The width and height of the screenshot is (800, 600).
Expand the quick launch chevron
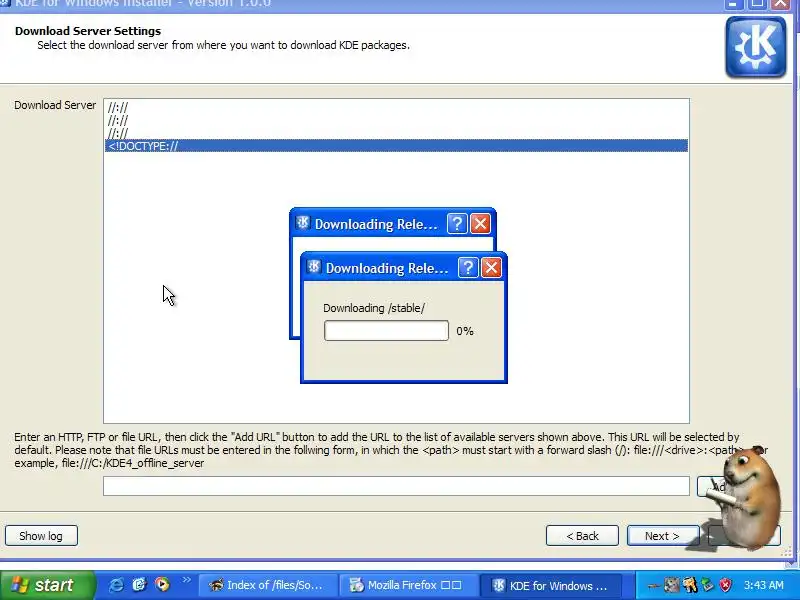coord(186,580)
